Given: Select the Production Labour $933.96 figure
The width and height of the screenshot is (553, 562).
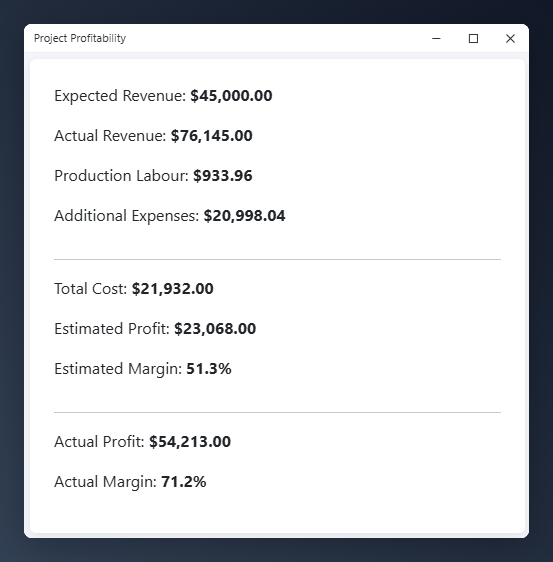Looking at the screenshot, I should point(223,176).
